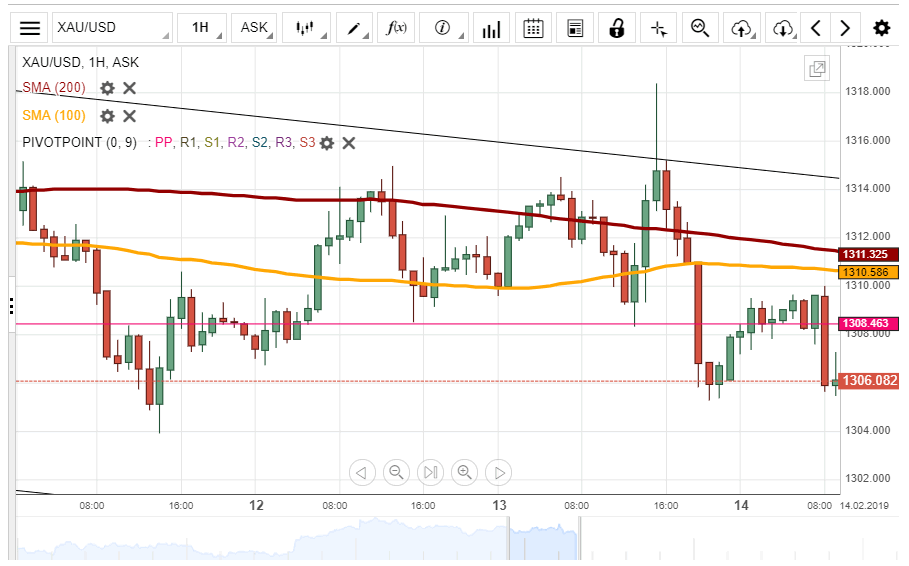Click the PP pivot legend entry

pos(163,143)
